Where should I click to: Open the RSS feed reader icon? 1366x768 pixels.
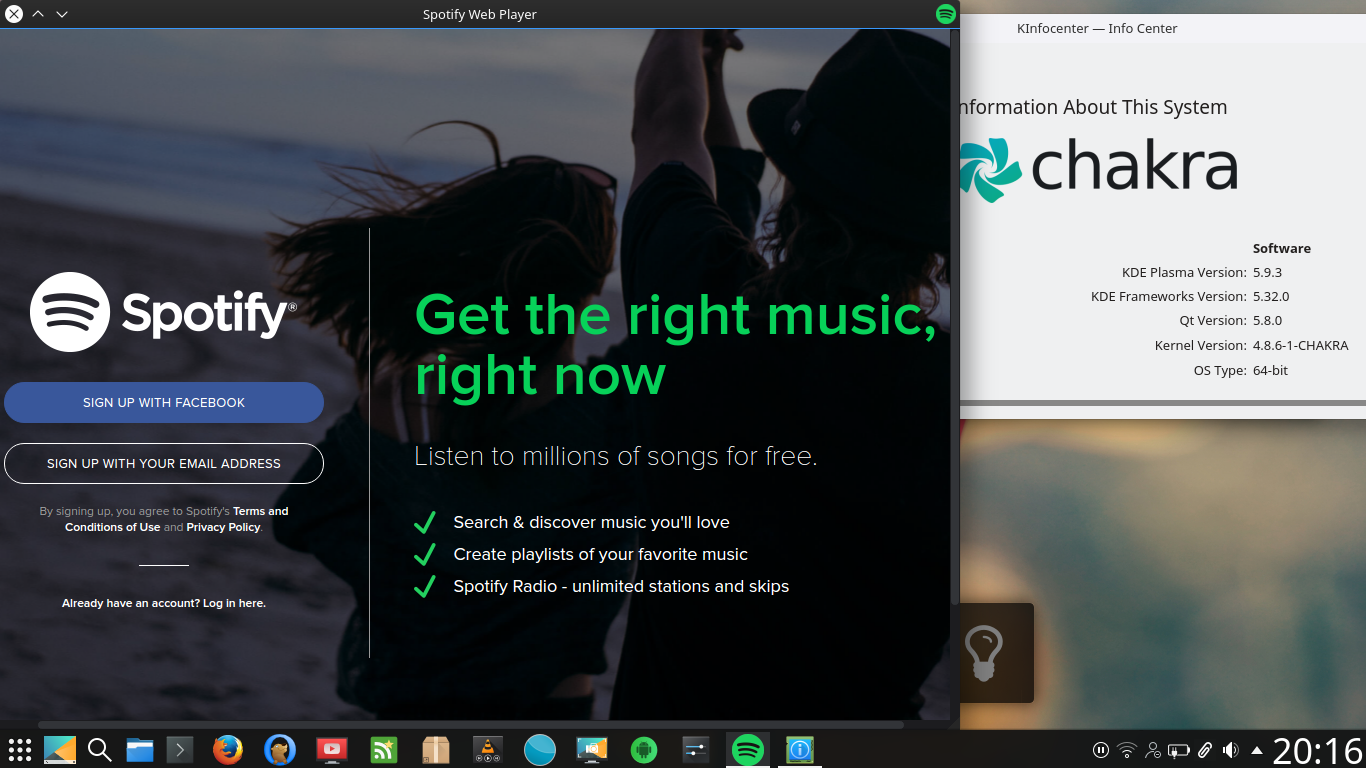[x=384, y=749]
